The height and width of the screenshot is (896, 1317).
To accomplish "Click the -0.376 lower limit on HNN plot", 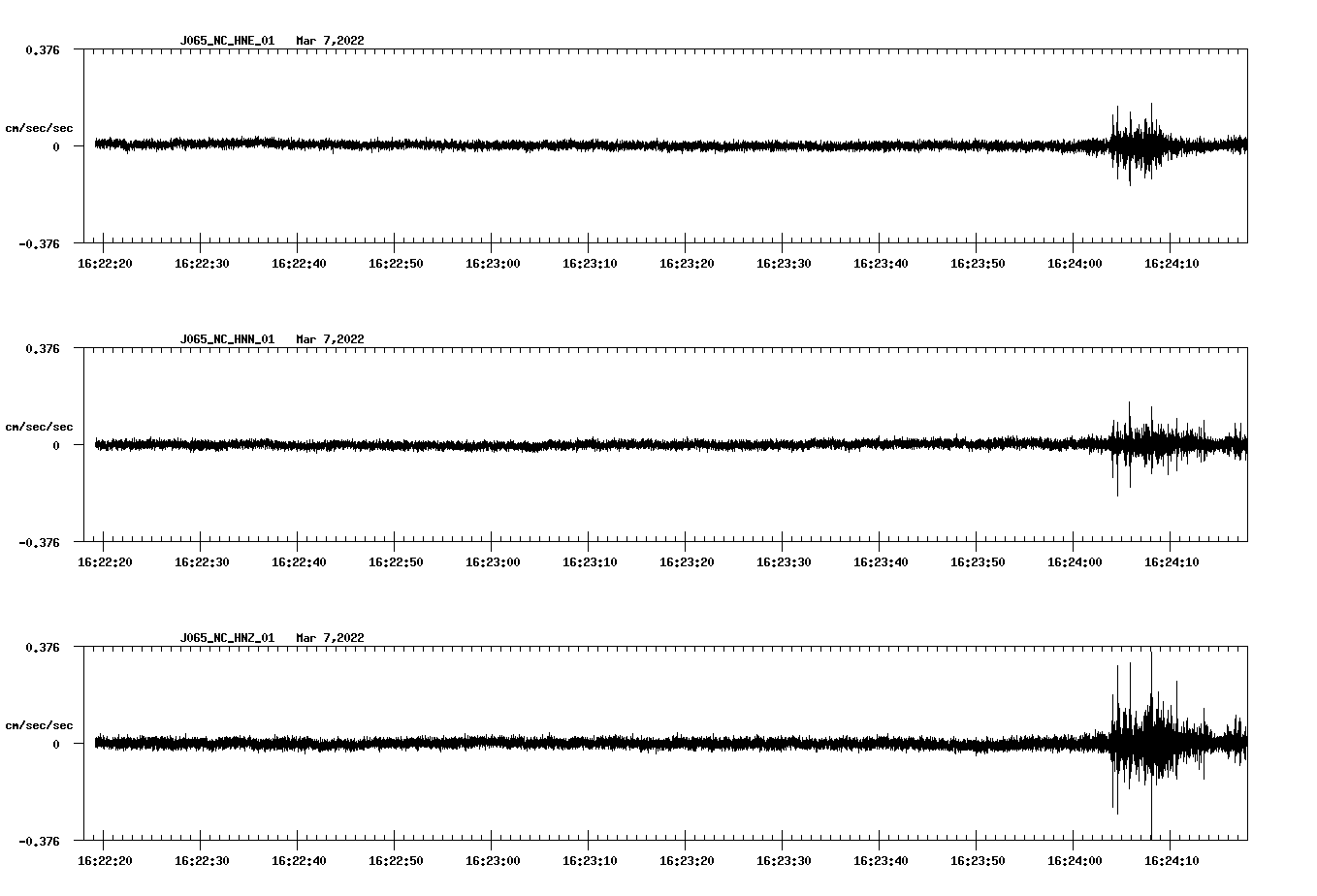I will tap(39, 542).
